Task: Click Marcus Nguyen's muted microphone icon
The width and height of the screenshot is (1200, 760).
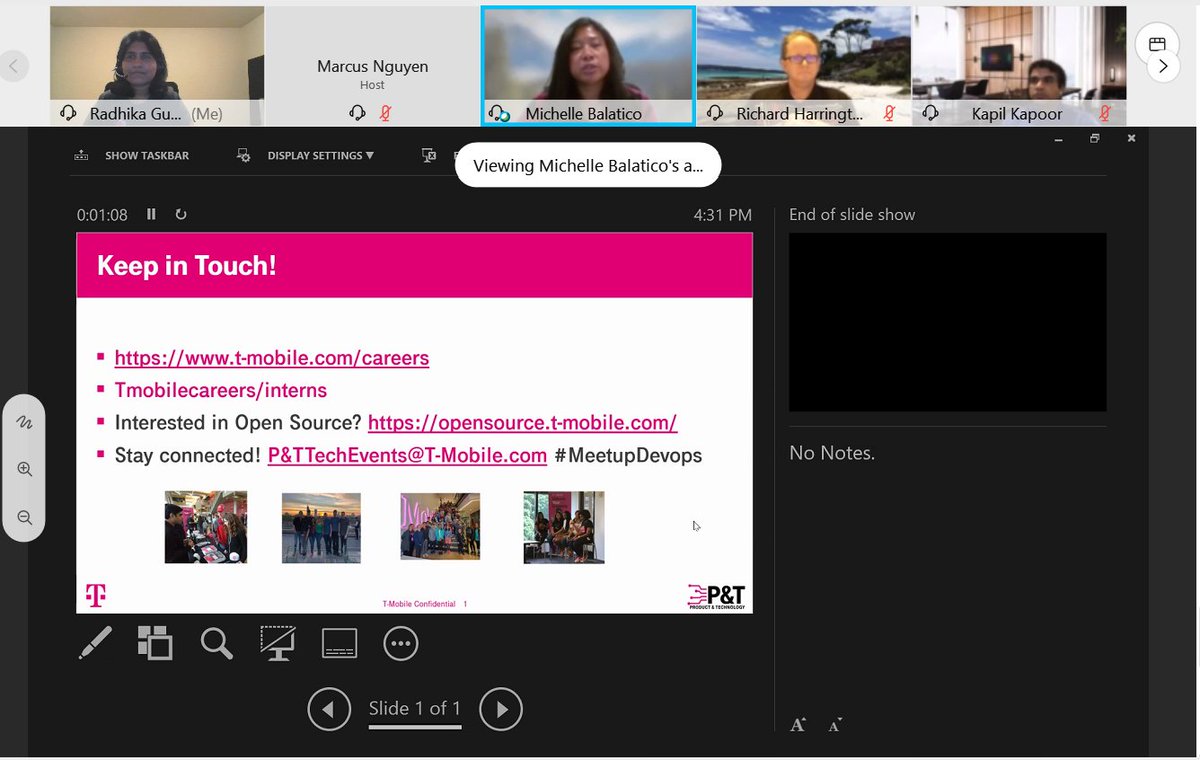Action: pos(385,113)
